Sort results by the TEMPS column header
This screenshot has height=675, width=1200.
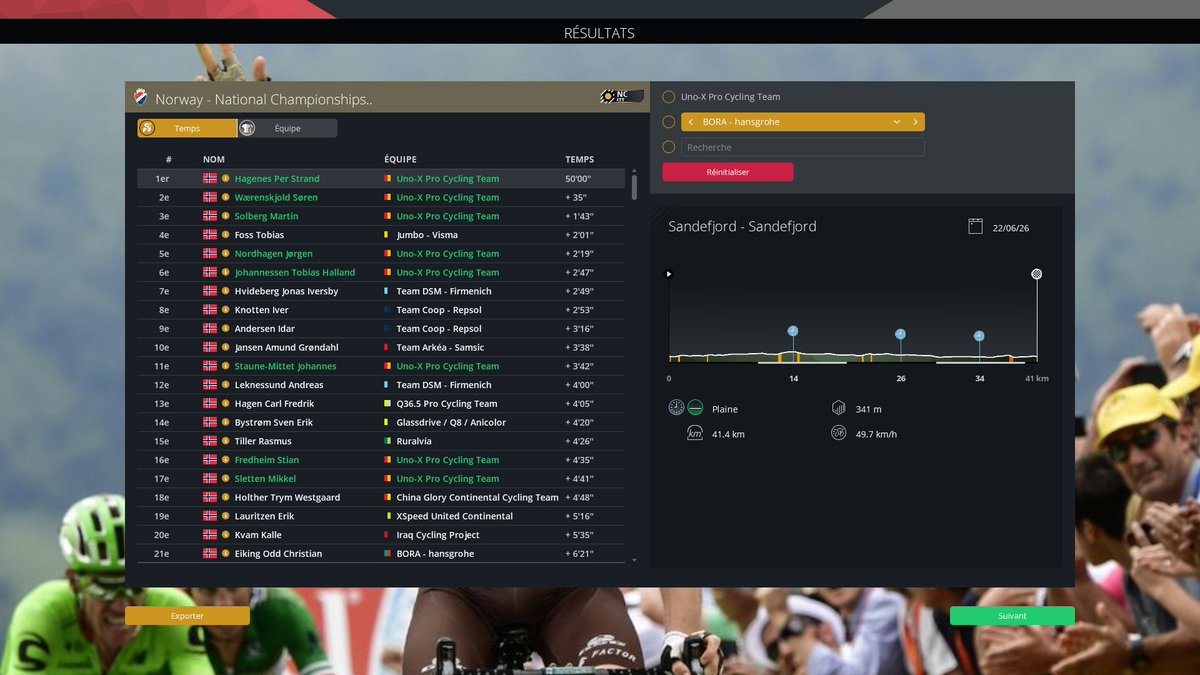(x=579, y=159)
